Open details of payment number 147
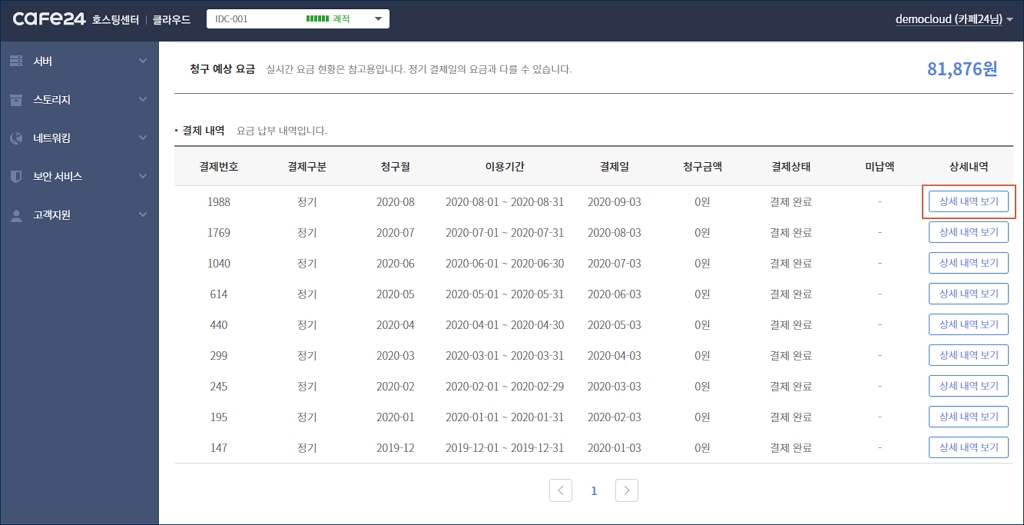Screen dimensions: 1024x525 coord(968,447)
